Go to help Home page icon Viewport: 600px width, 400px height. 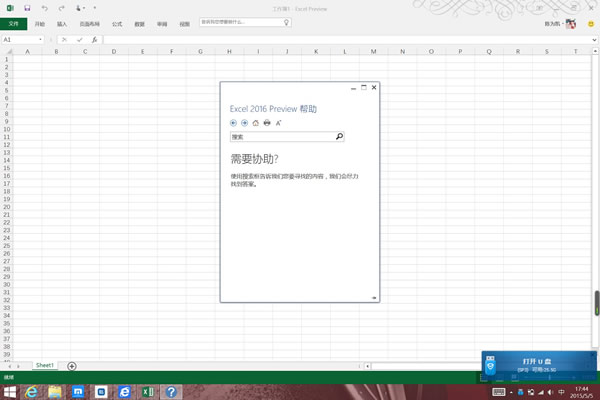tap(256, 122)
